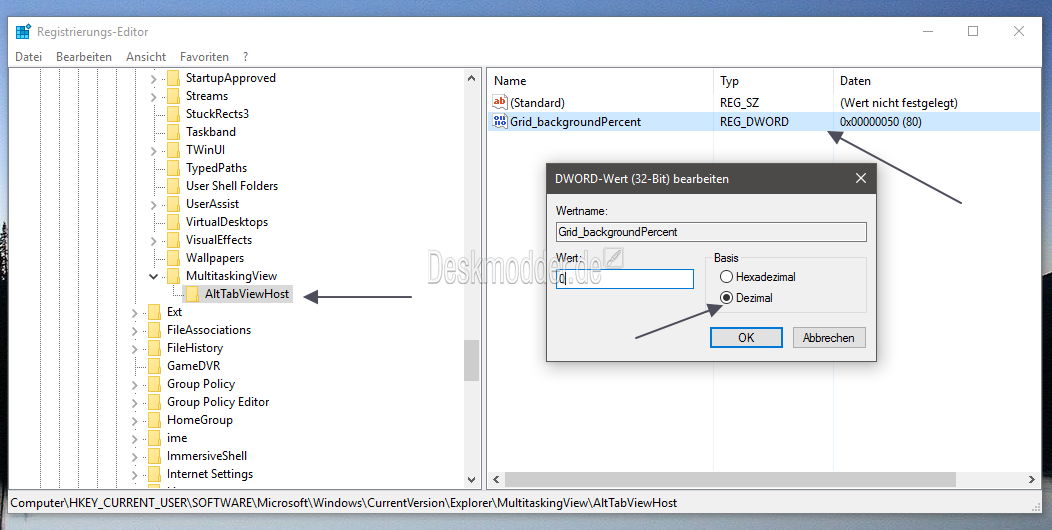Viewport: 1052px width, 530px height.
Task: Click the tree pane vertical scrollbar thumb
Action: point(471,360)
